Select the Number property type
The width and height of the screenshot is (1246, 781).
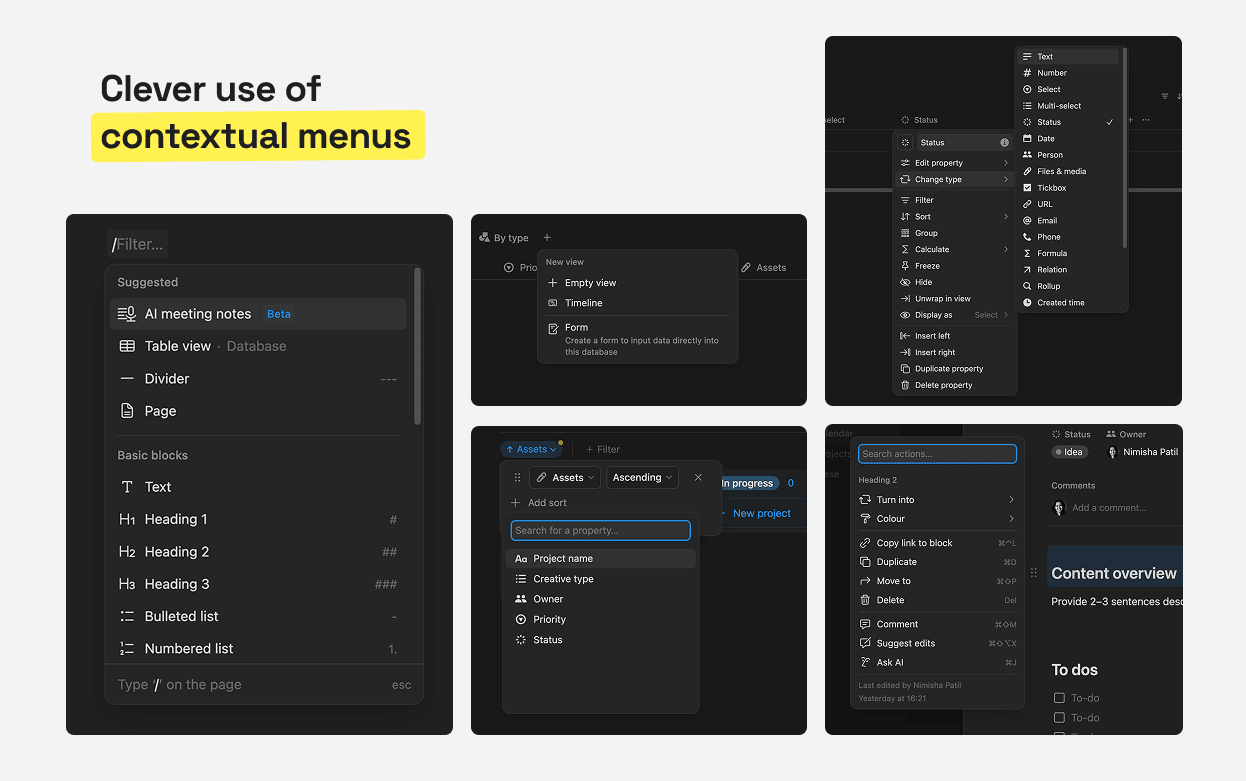coord(1067,73)
